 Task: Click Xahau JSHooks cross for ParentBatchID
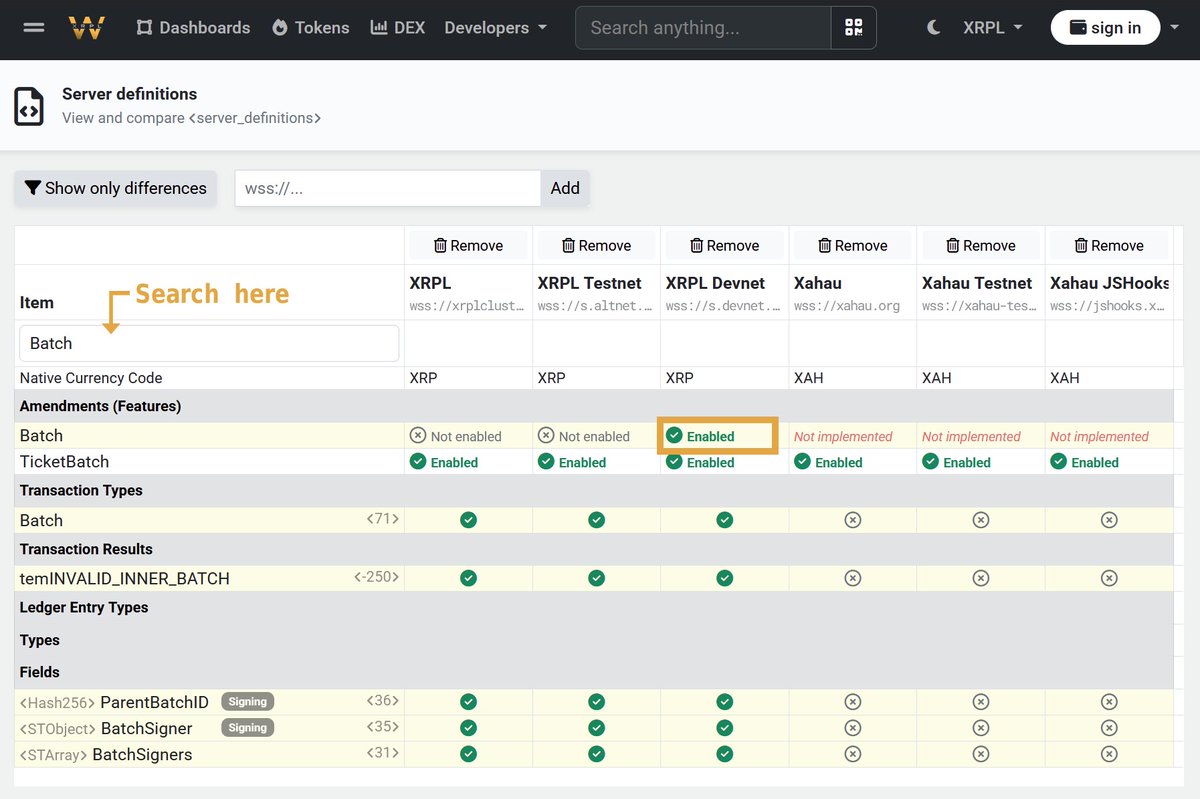[x=1109, y=702]
